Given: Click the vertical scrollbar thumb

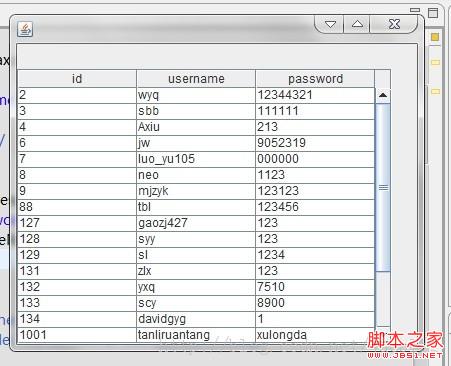Looking at the screenshot, I should tap(383, 188).
